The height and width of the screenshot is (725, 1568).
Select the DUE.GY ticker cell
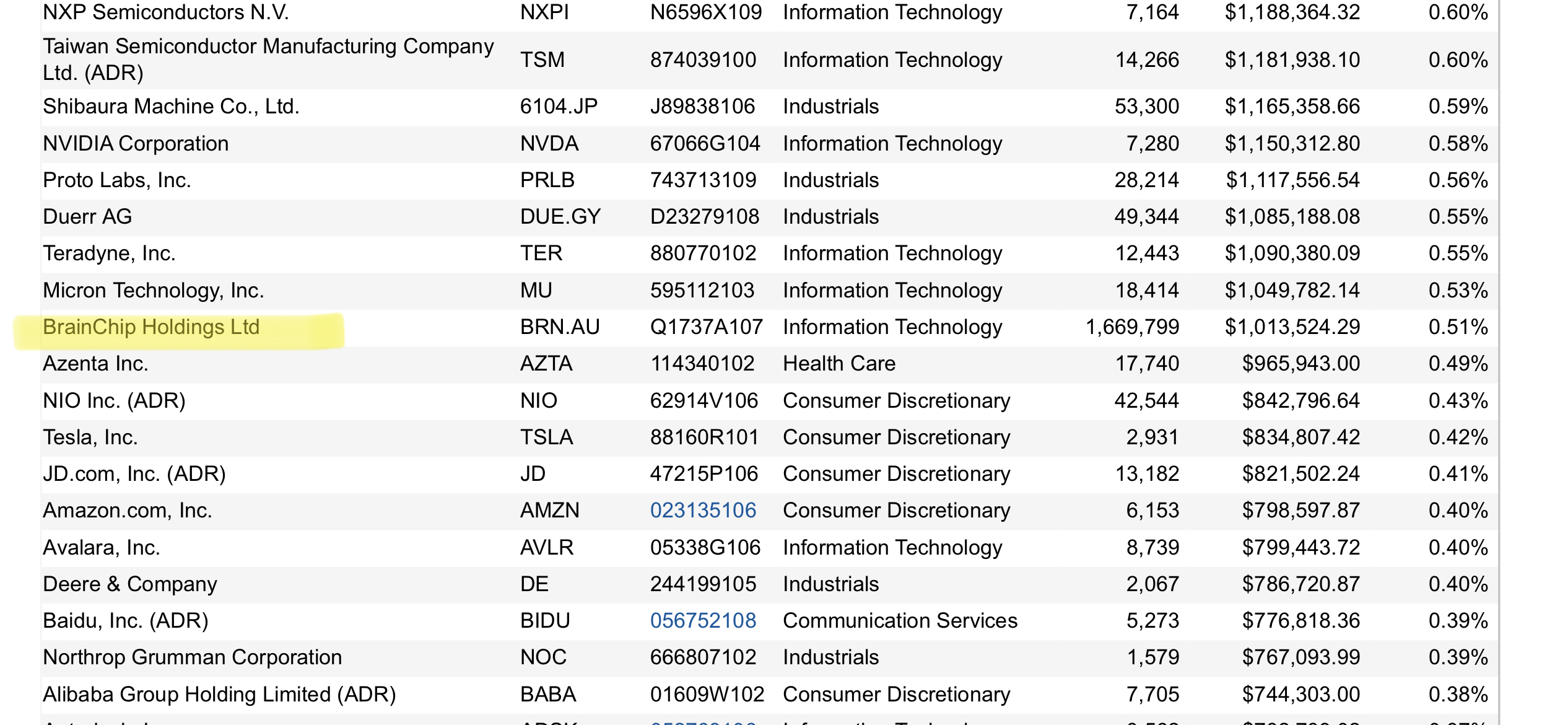560,217
